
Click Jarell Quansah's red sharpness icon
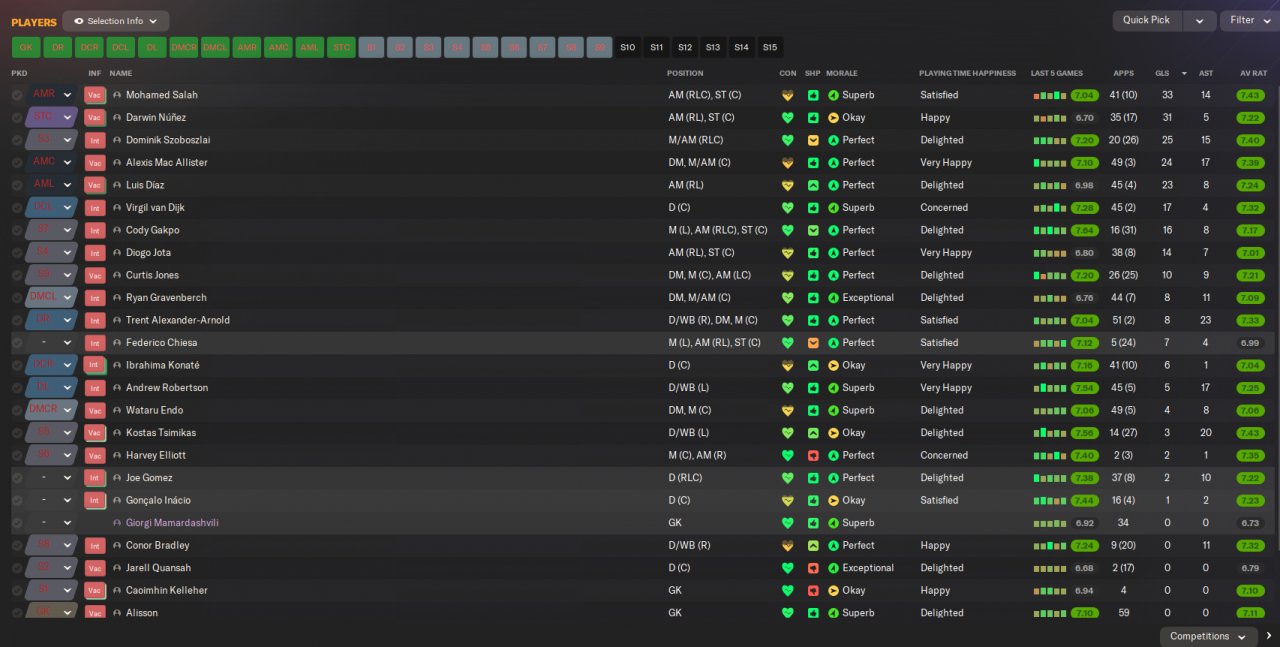813,568
